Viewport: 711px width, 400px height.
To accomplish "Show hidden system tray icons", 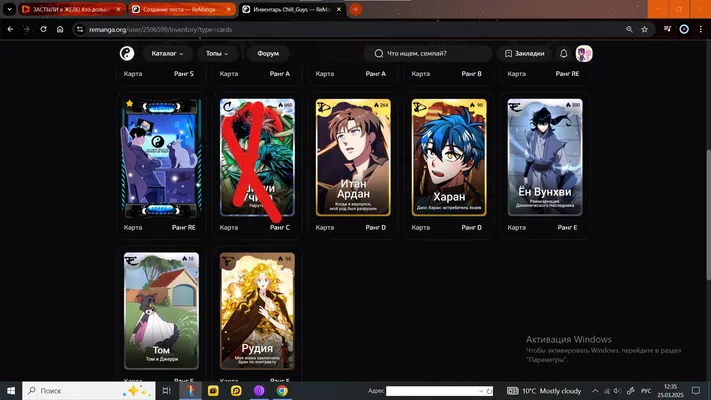I will click(595, 390).
